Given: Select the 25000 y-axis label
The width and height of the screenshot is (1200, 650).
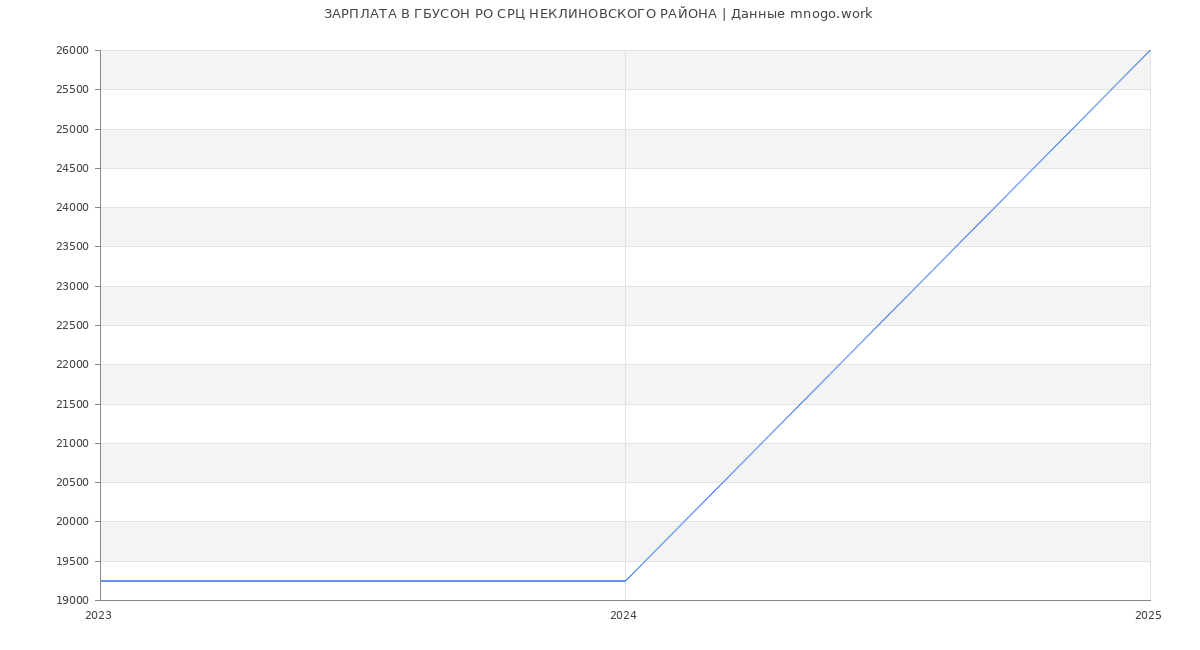Looking at the screenshot, I should click(x=72, y=129).
